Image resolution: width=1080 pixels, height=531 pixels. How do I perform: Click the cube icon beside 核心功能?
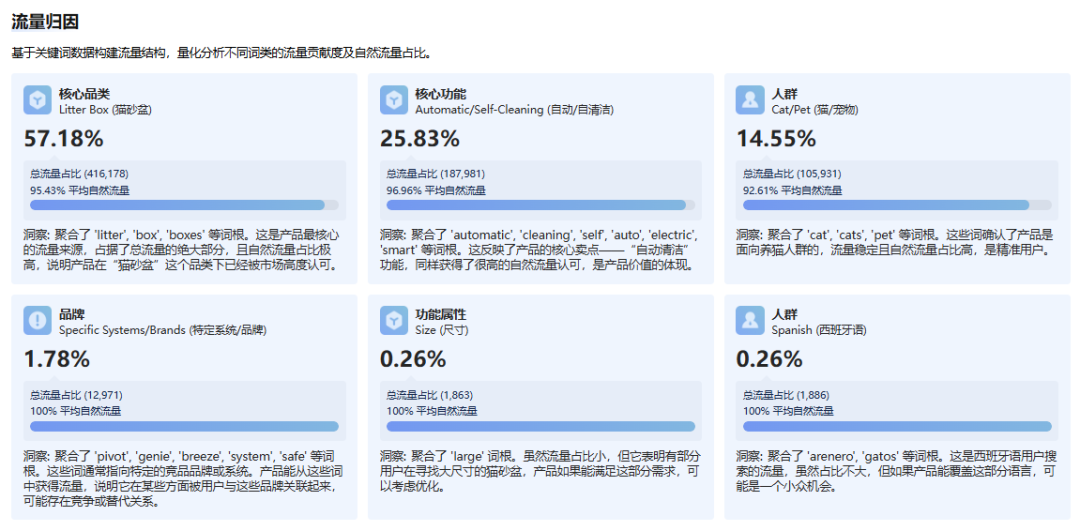pyautogui.click(x=394, y=100)
